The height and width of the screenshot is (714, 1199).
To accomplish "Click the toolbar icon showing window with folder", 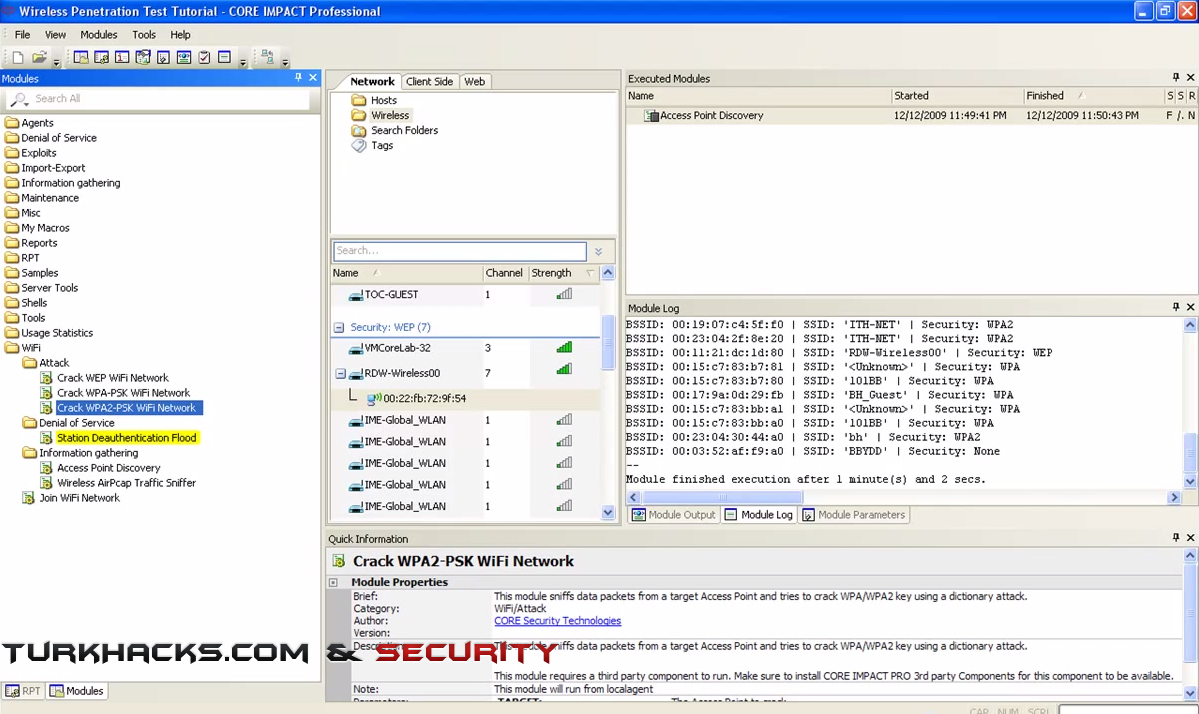I will point(80,57).
